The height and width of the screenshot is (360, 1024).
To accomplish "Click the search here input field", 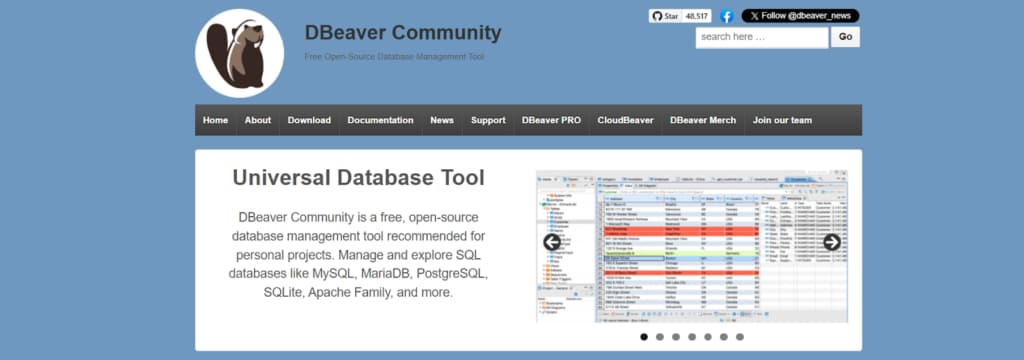I will point(761,37).
